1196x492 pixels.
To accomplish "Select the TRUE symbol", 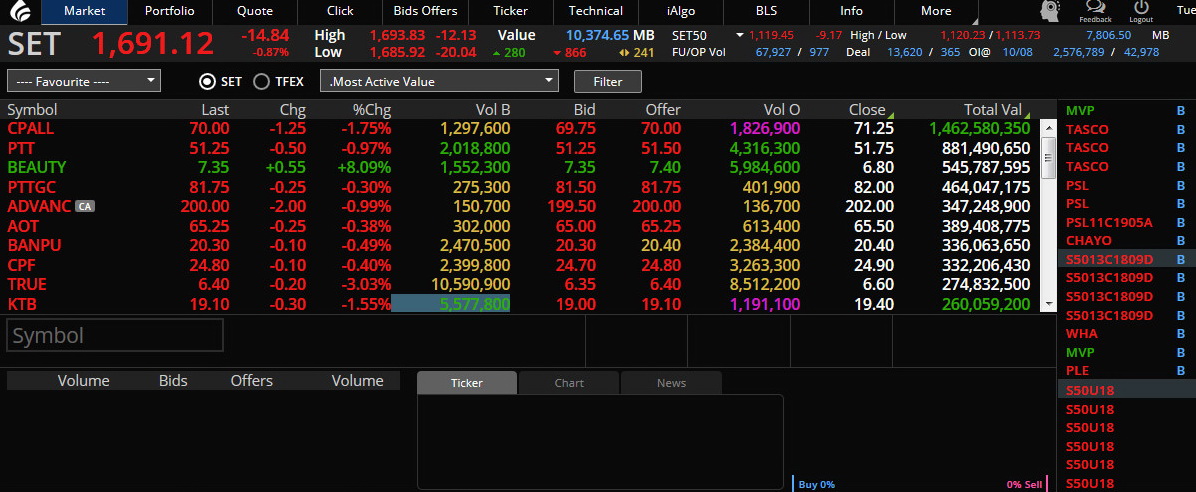I will [x=27, y=285].
